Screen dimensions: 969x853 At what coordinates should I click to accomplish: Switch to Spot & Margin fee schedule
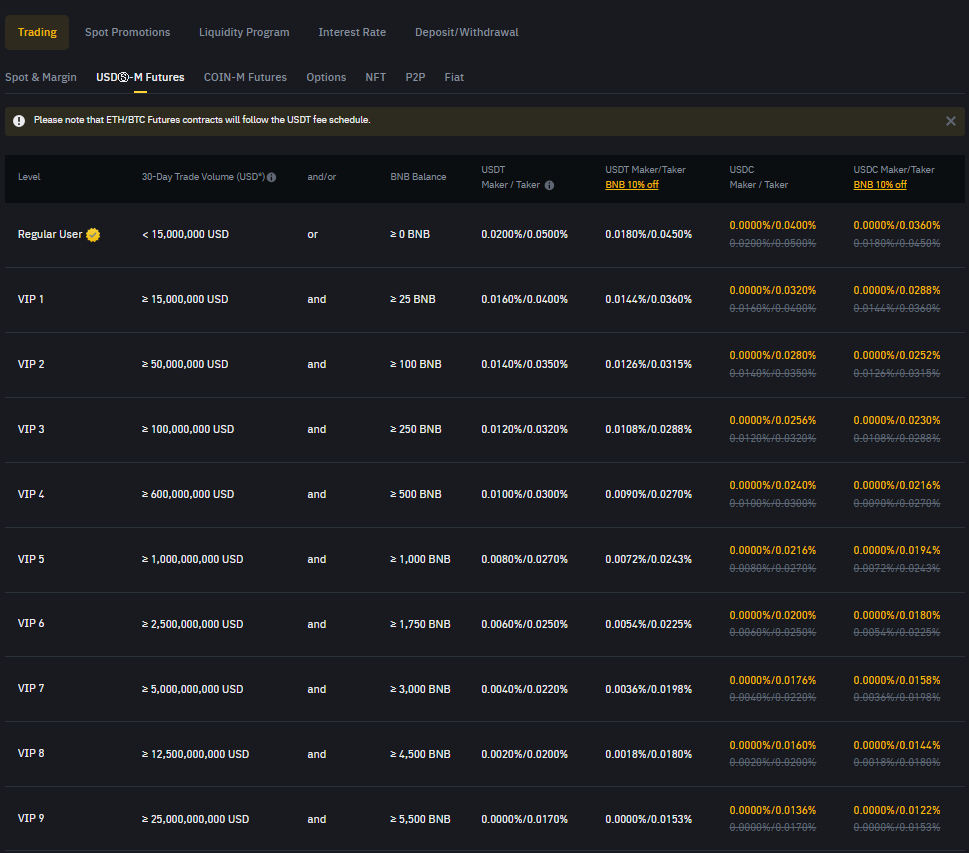click(x=41, y=77)
